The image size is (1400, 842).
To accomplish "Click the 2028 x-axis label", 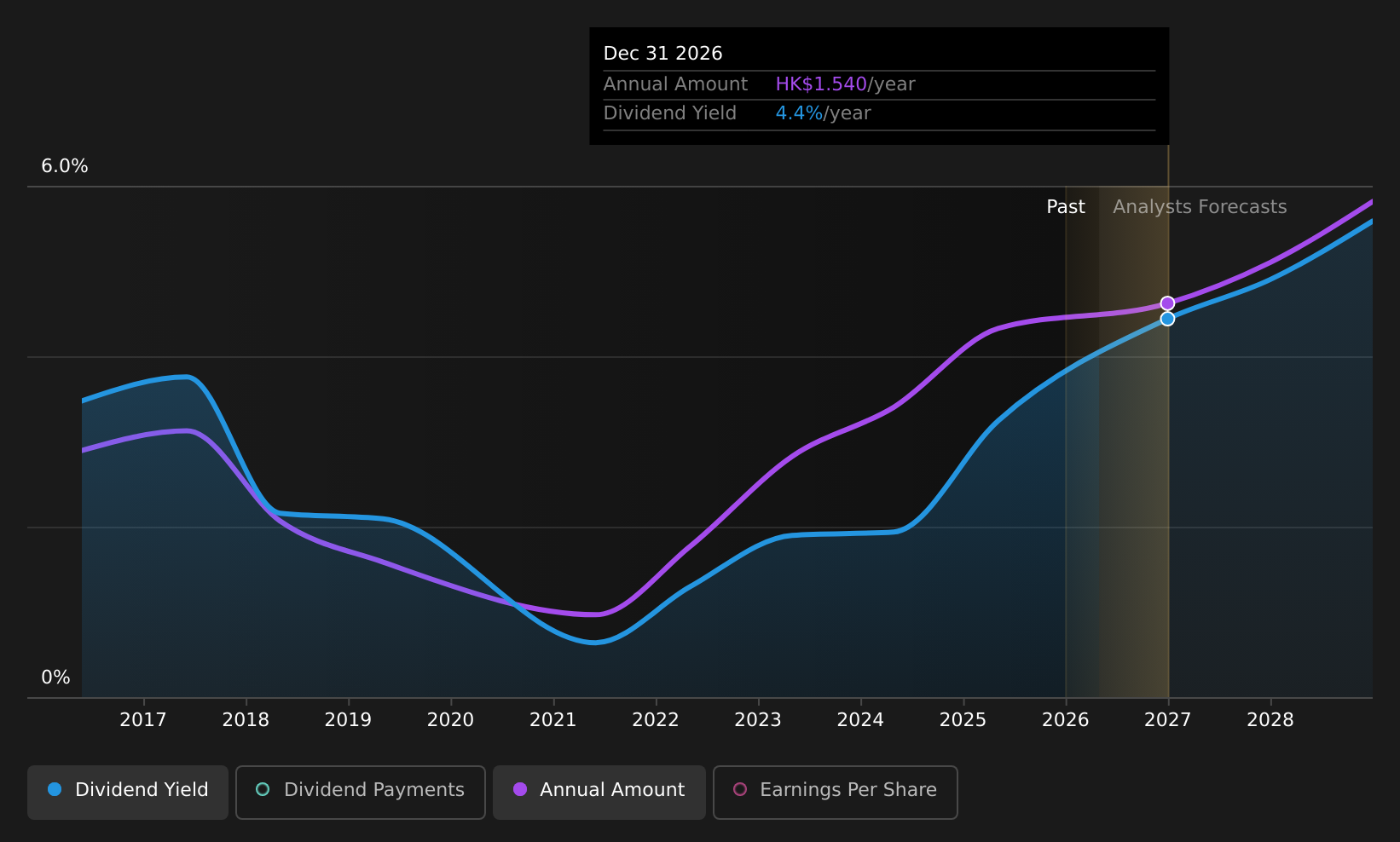I will pos(1270,720).
